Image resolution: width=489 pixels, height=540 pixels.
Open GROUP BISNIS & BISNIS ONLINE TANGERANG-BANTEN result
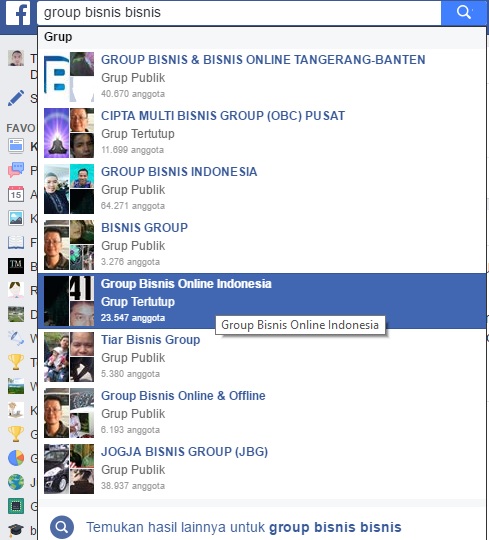pyautogui.click(x=262, y=77)
